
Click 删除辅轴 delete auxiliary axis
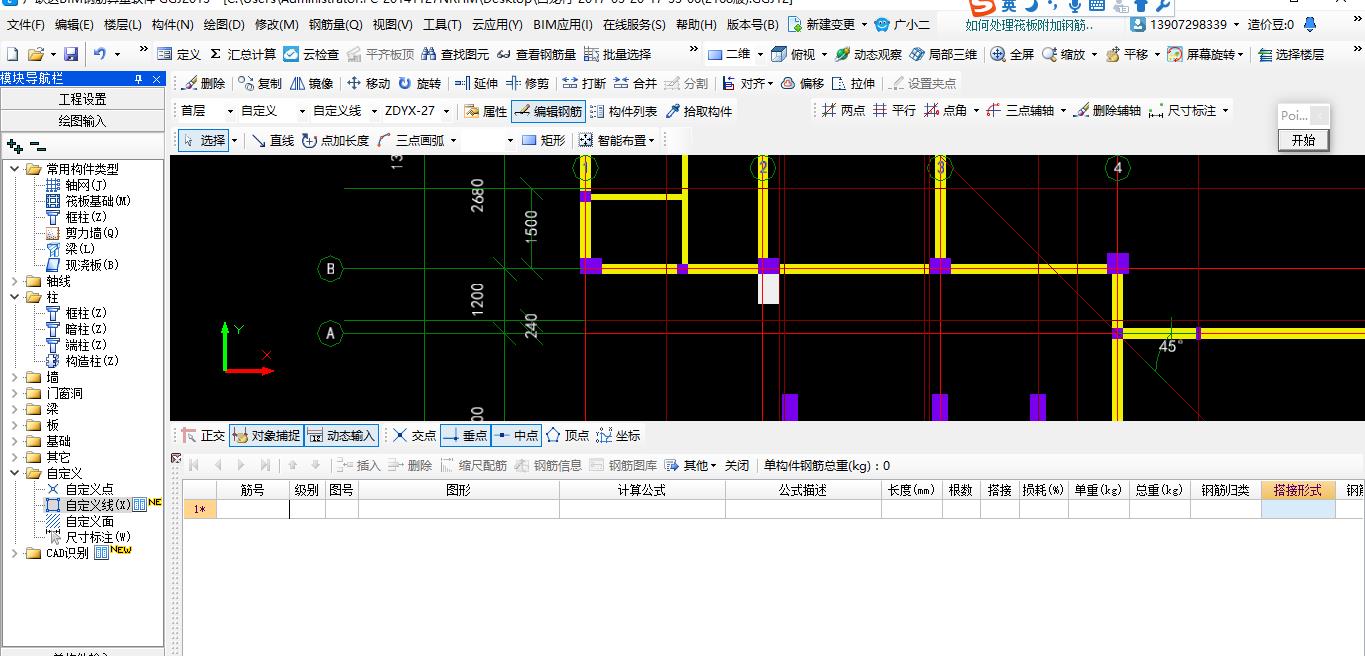coord(1107,110)
